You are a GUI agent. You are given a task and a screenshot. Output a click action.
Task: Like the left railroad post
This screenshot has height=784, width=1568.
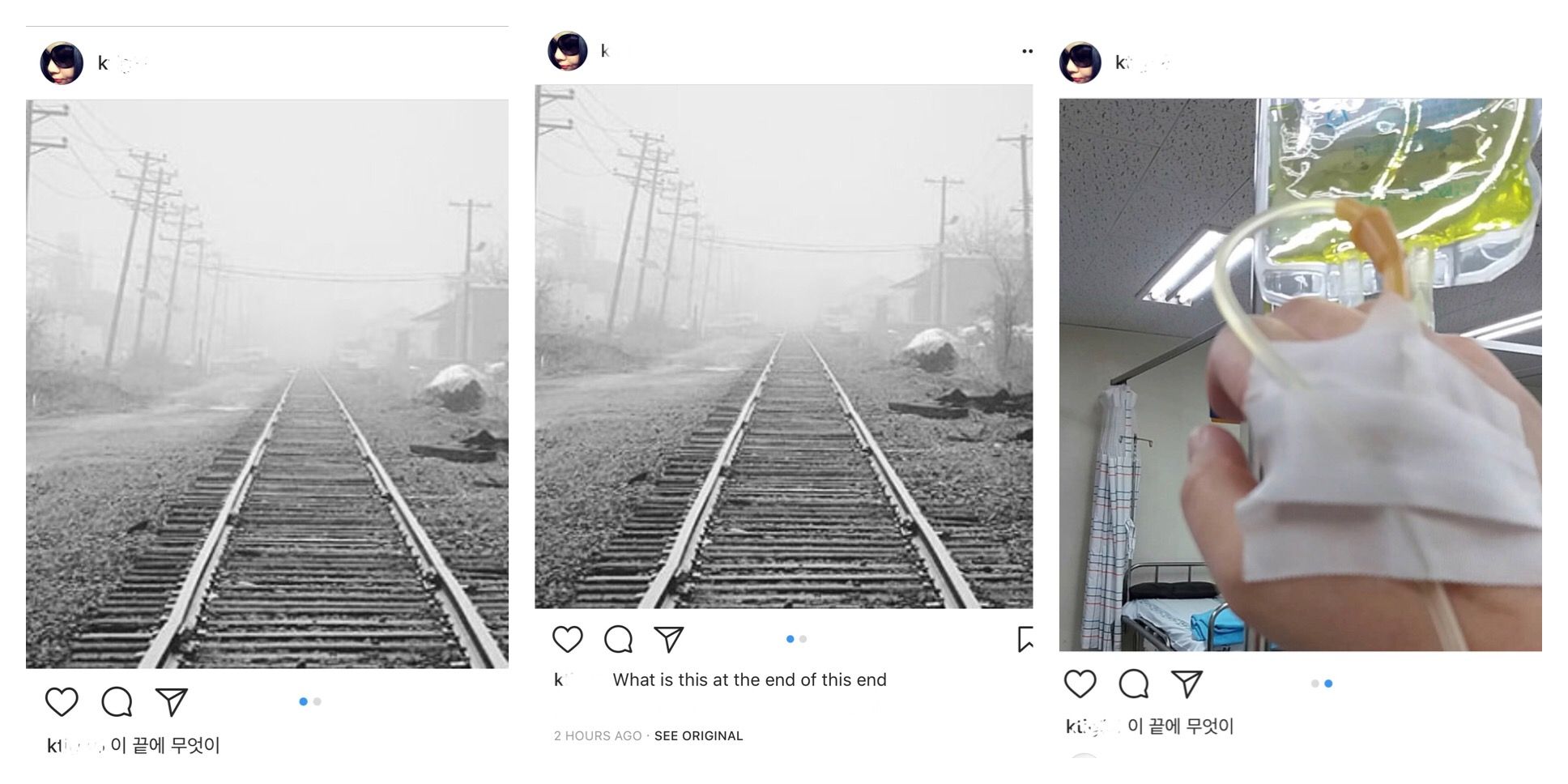(62, 701)
